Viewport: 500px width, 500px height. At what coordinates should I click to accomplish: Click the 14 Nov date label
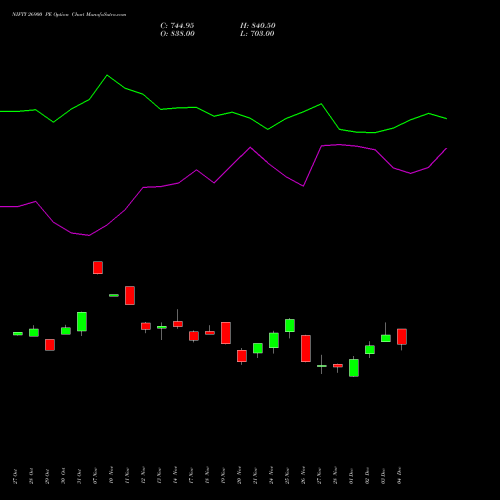175,476
